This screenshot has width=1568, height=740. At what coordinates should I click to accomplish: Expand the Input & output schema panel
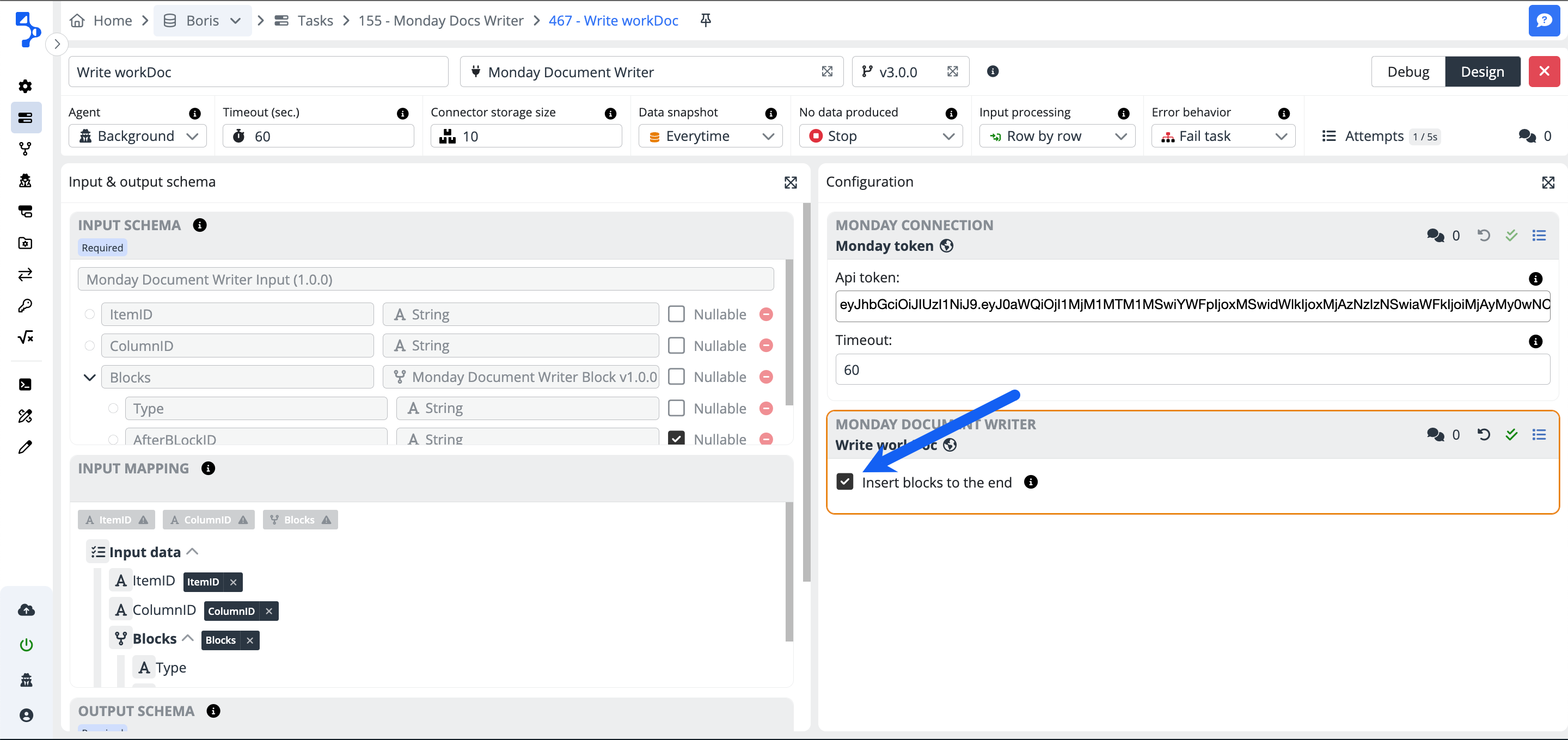coord(790,183)
